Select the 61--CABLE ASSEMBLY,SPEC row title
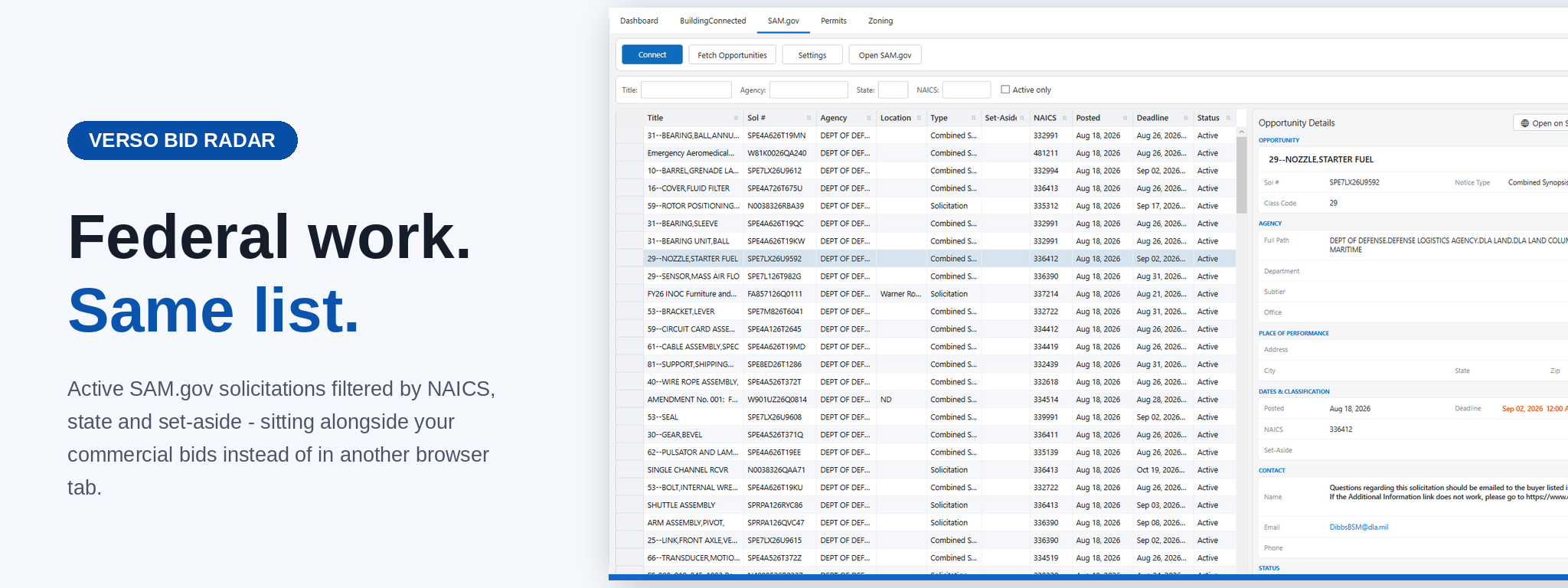Viewport: 1568px width, 588px height. (x=693, y=347)
